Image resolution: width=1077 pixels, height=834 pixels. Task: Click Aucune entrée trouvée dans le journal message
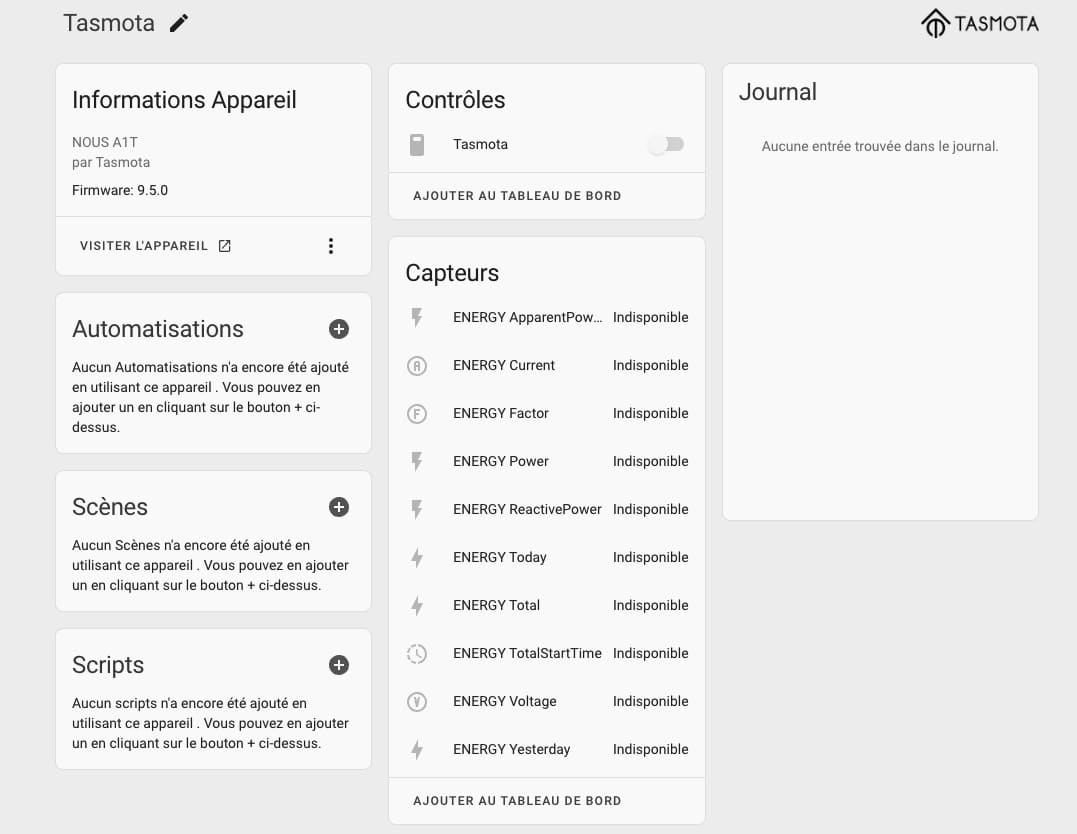(880, 146)
